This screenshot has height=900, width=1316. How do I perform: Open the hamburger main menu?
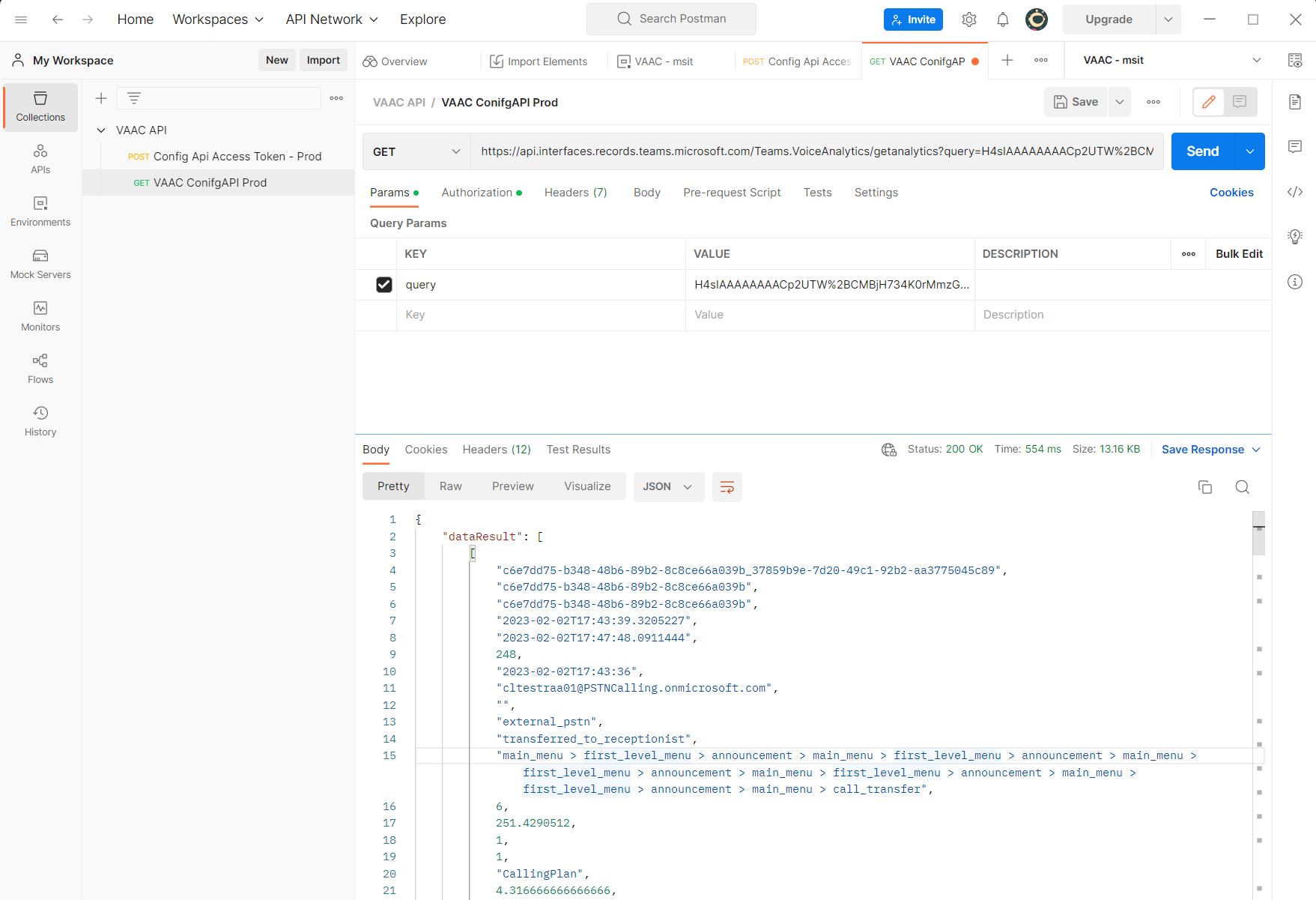(x=21, y=19)
